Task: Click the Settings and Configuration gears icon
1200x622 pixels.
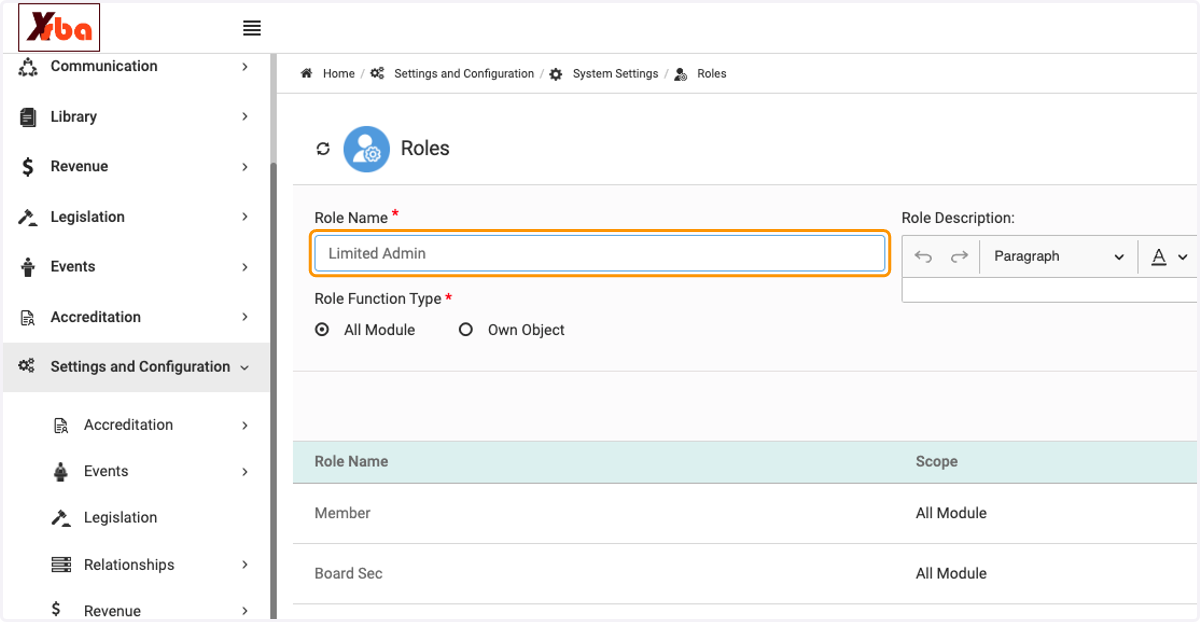Action: [x=27, y=367]
